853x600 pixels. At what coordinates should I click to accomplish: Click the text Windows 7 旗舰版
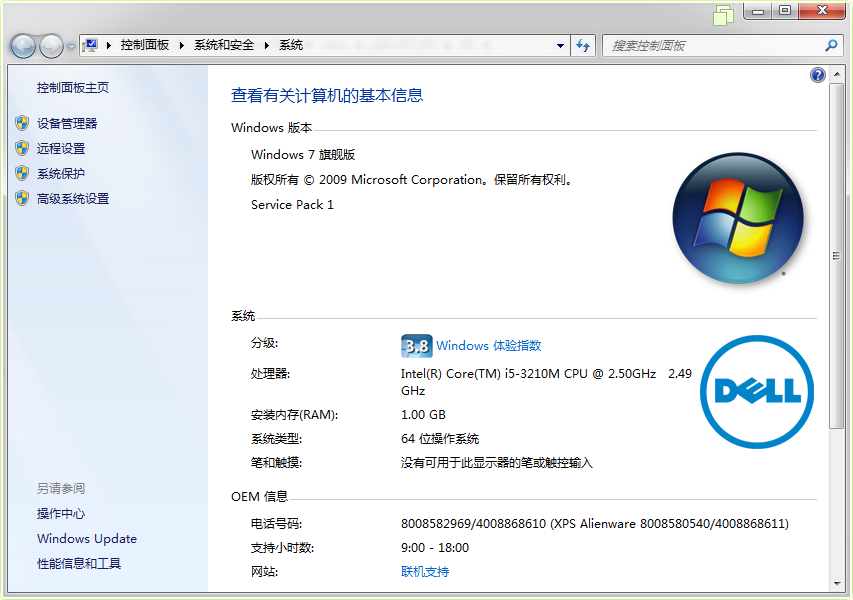pyautogui.click(x=303, y=155)
